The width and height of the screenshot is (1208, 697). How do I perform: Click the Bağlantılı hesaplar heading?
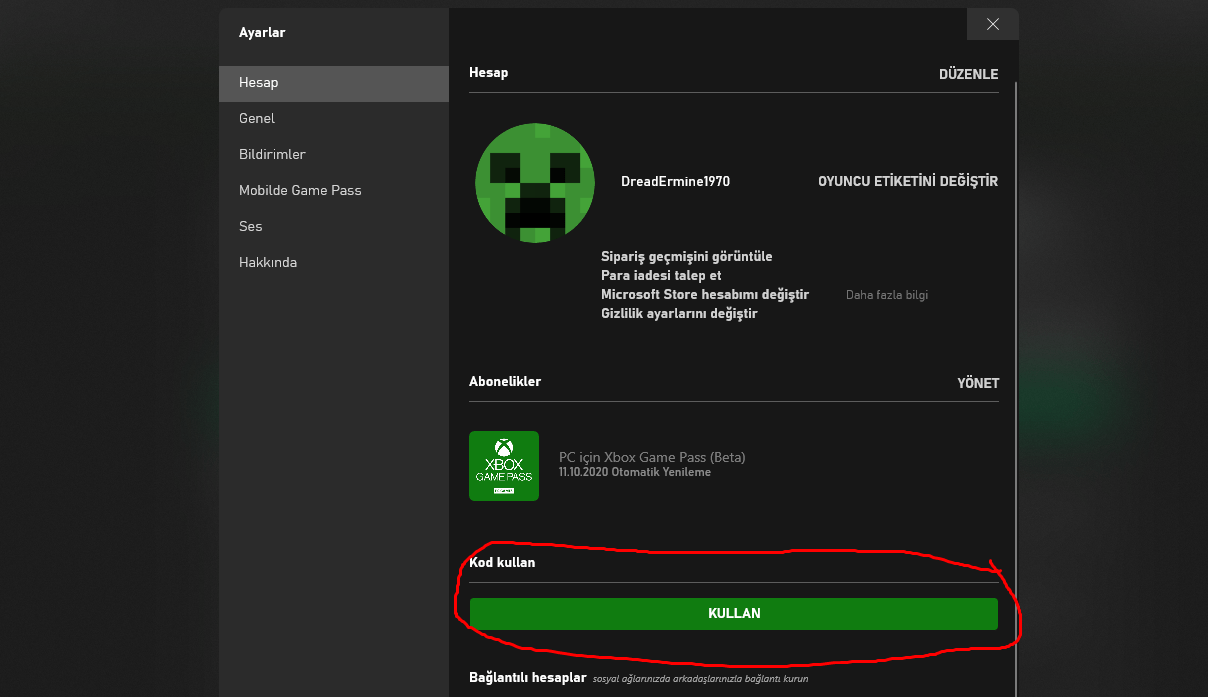tap(527, 678)
